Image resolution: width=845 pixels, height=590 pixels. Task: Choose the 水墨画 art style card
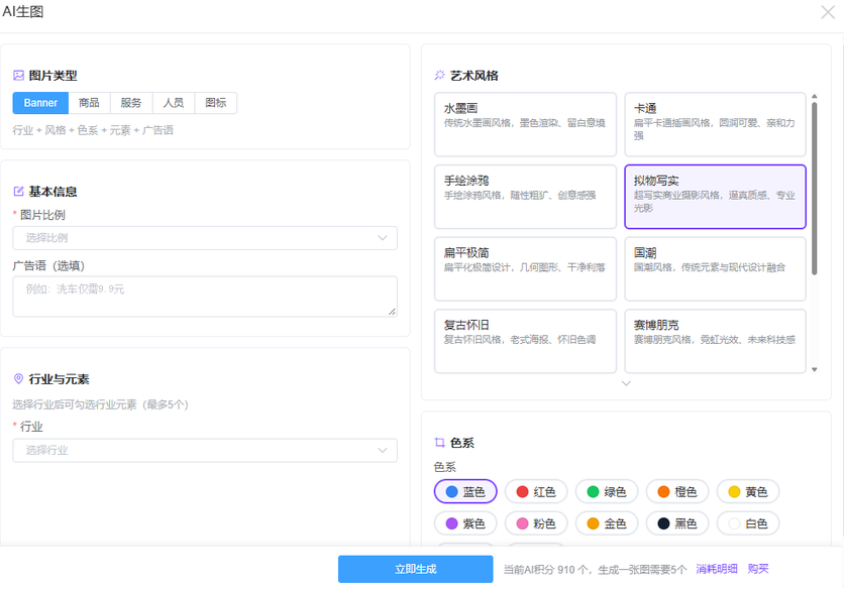point(525,124)
